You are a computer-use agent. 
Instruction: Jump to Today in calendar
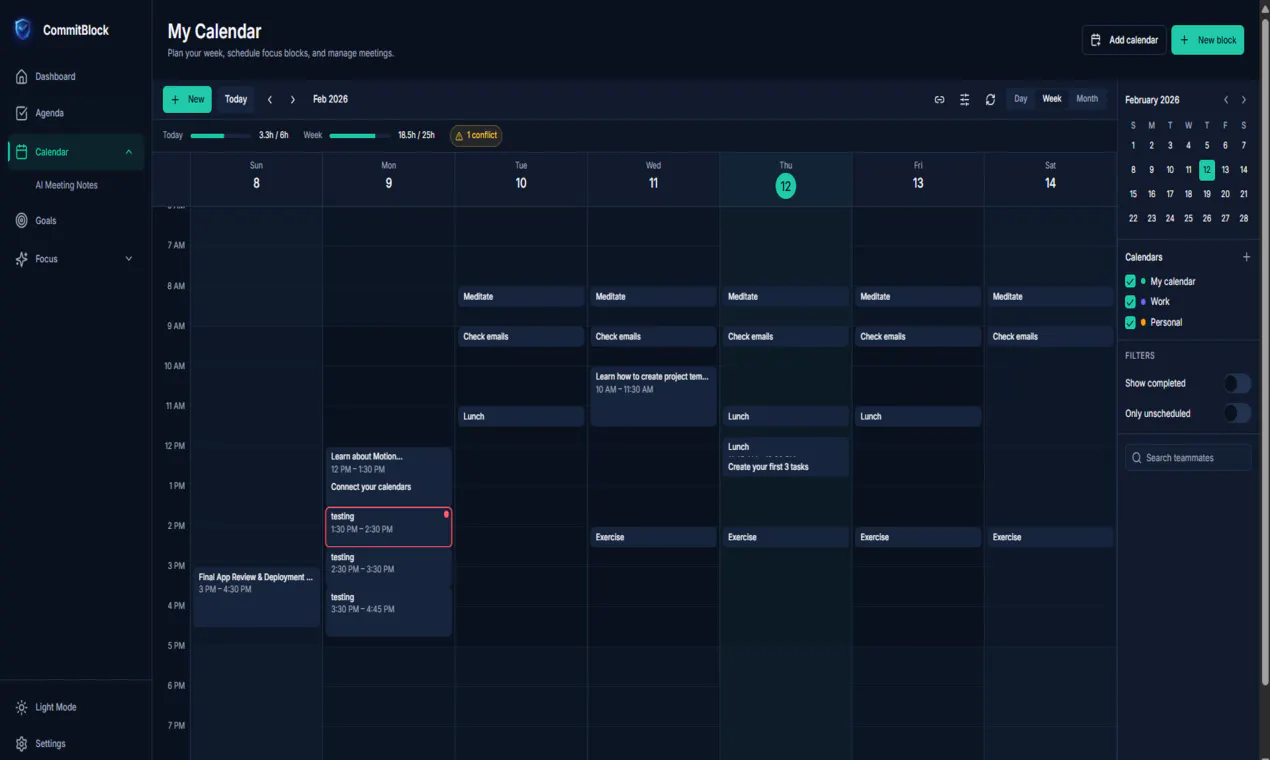pos(236,99)
